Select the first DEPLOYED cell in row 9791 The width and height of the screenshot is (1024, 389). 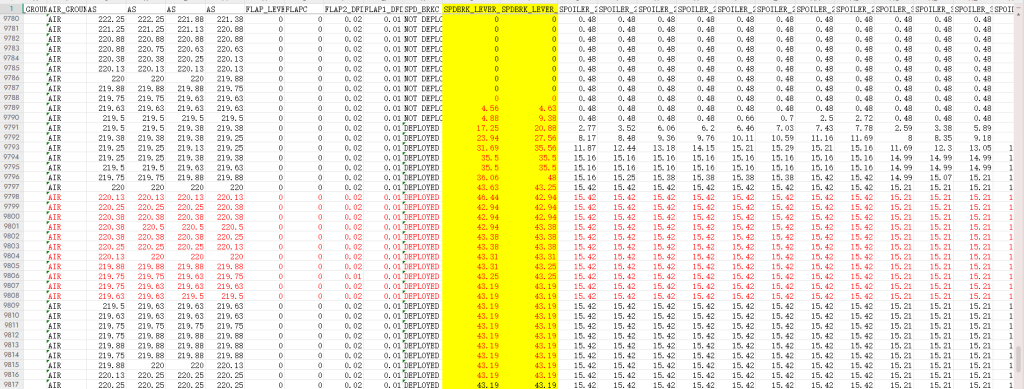(422, 128)
